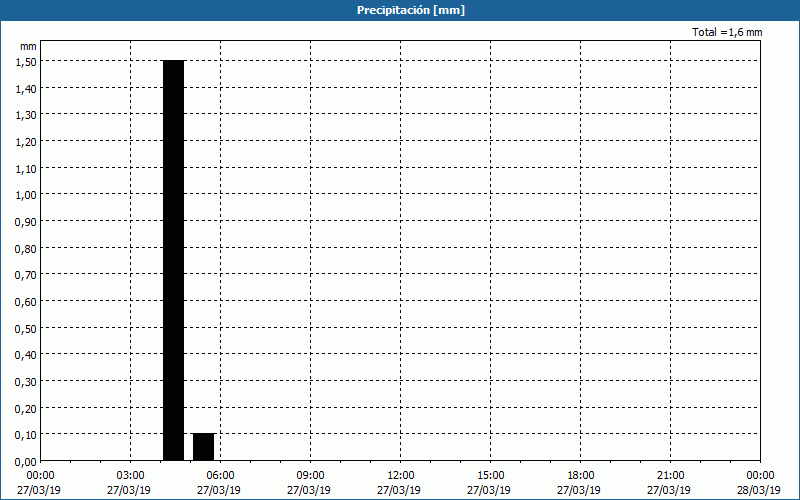This screenshot has width=800, height=500.
Task: Select the tall 1,50 mm precipitation bar
Action: pyautogui.click(x=173, y=260)
